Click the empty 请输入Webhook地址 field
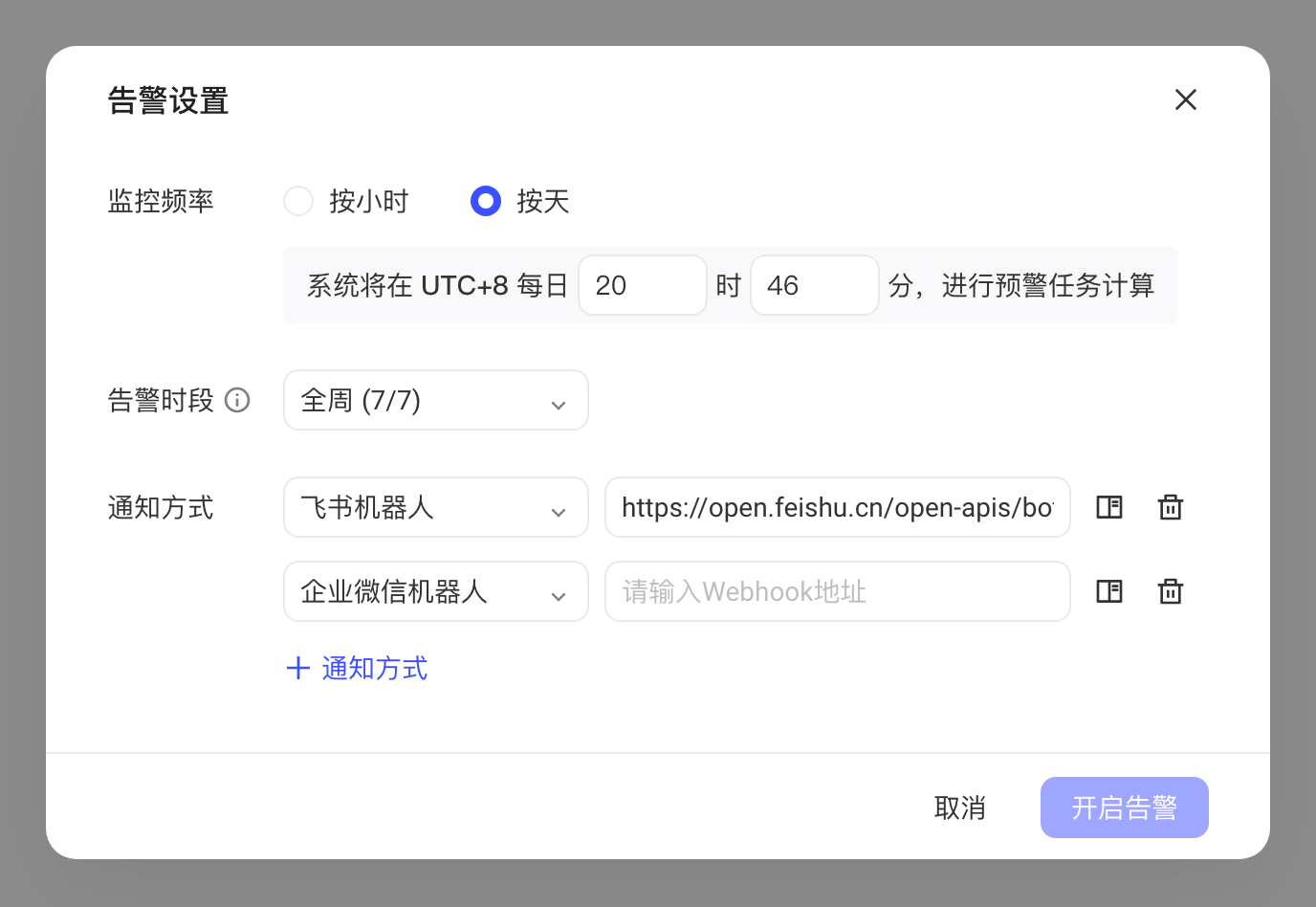The height and width of the screenshot is (907, 1316). pos(838,591)
